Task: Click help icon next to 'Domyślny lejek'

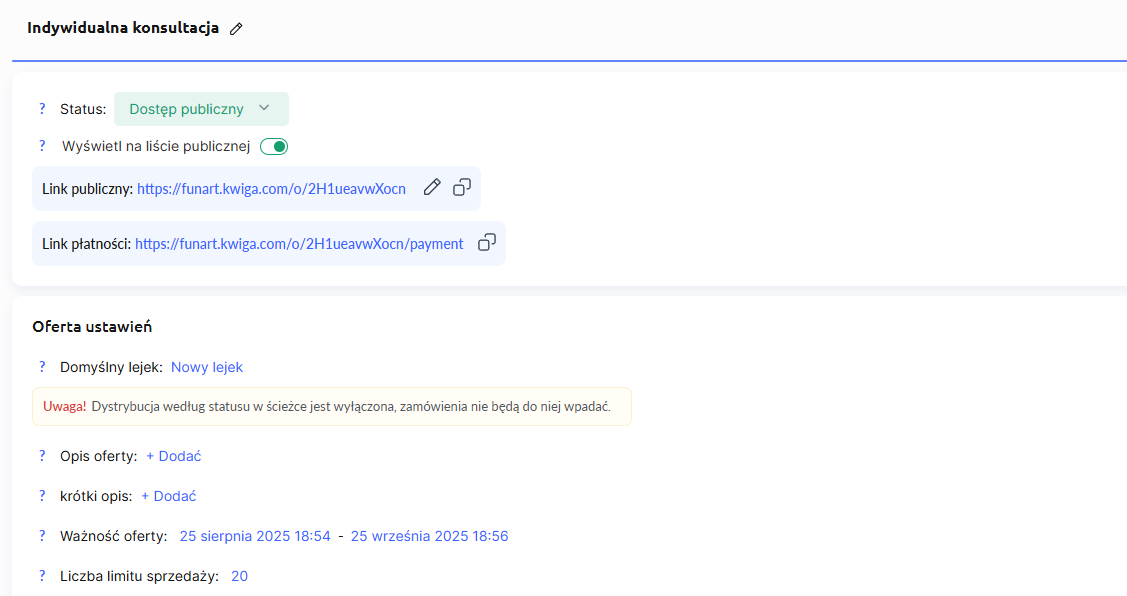Action: click(x=42, y=367)
